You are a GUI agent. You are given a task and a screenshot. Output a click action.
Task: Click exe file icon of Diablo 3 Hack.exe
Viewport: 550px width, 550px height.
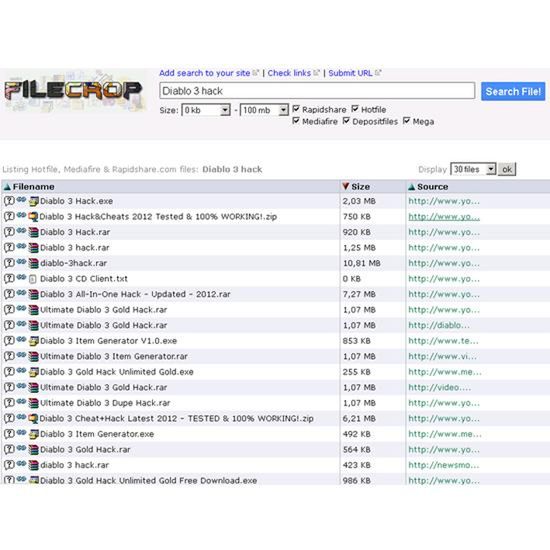pyautogui.click(x=34, y=201)
